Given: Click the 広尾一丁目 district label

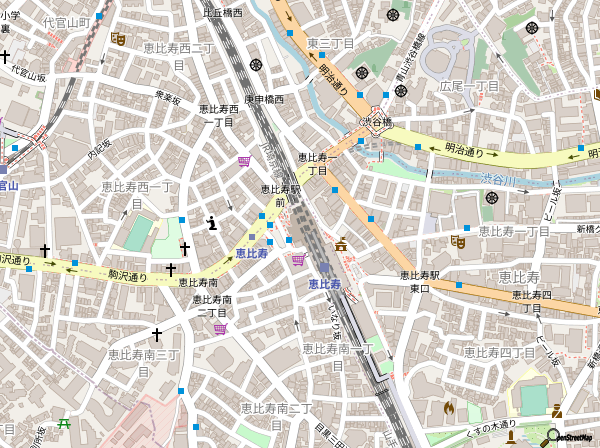Looking at the screenshot, I should point(468,86).
